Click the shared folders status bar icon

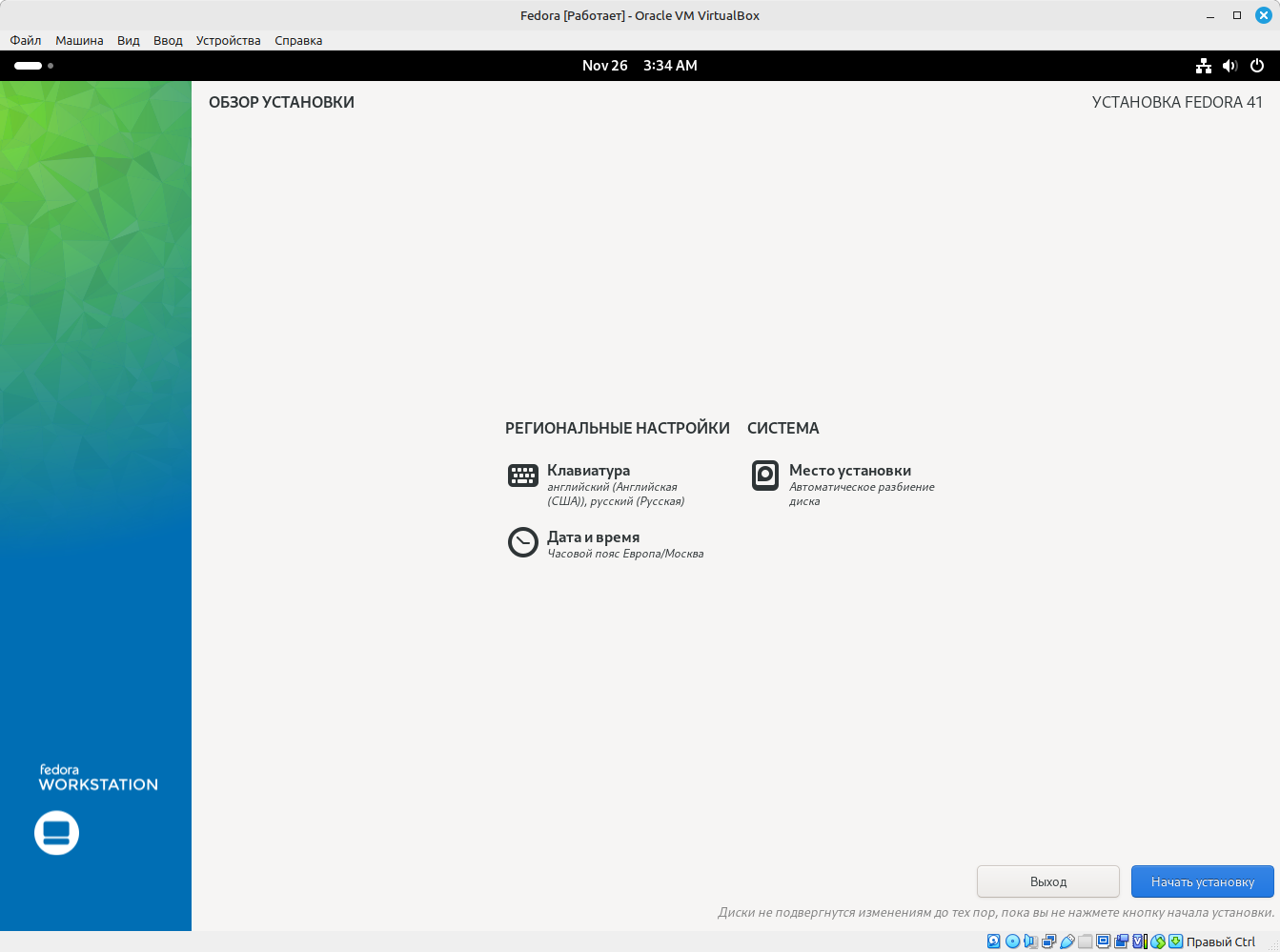[1086, 942]
